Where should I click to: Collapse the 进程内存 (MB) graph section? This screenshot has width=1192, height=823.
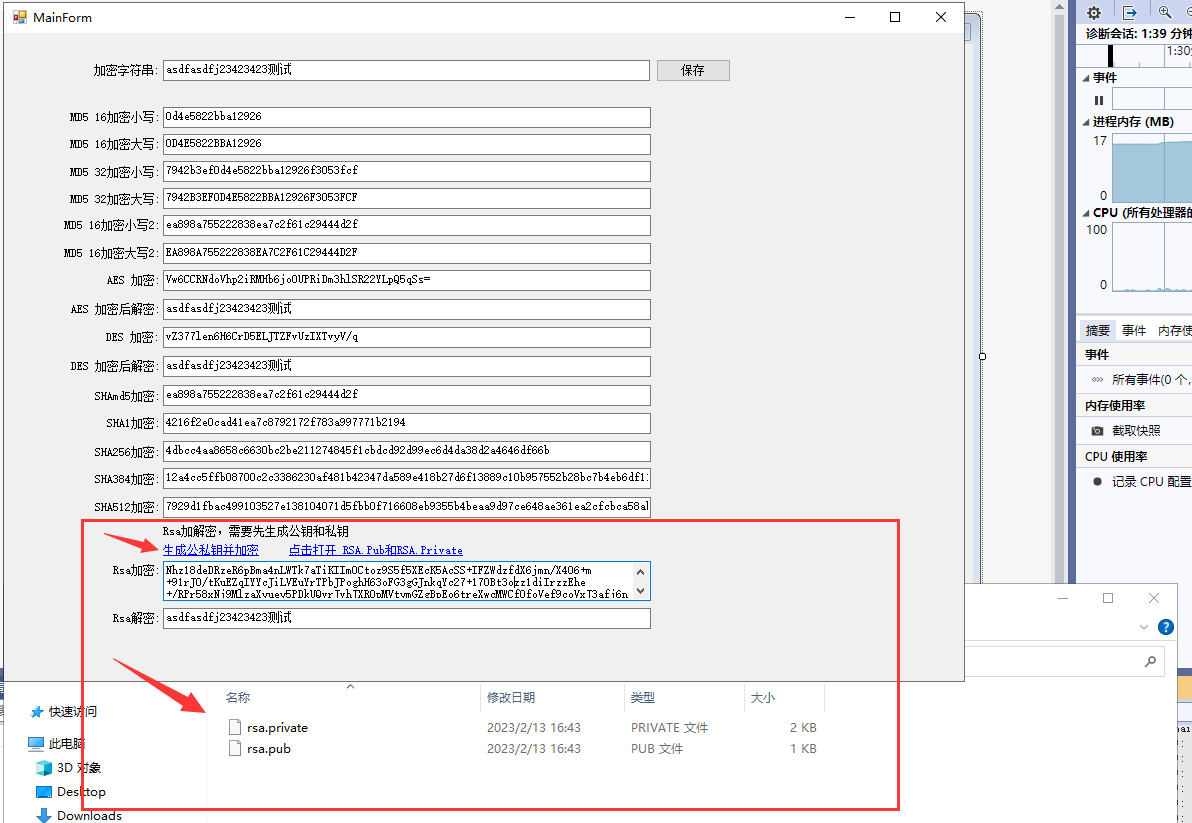click(x=1086, y=122)
